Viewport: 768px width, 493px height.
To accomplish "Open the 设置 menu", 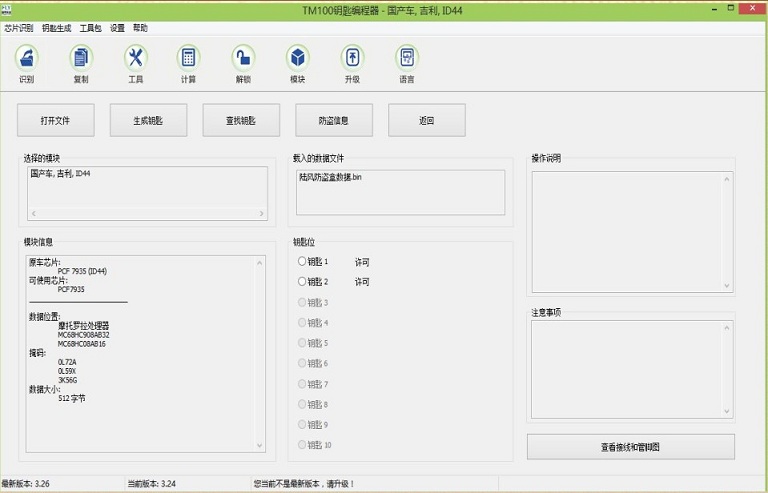I will point(117,28).
